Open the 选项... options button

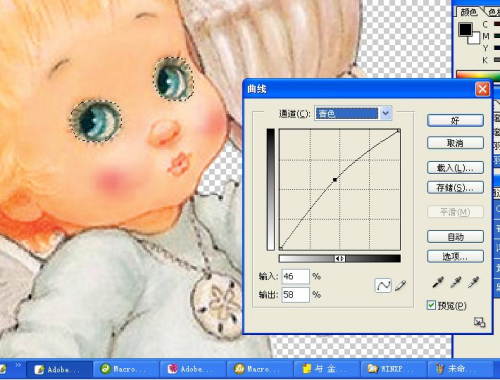click(455, 256)
